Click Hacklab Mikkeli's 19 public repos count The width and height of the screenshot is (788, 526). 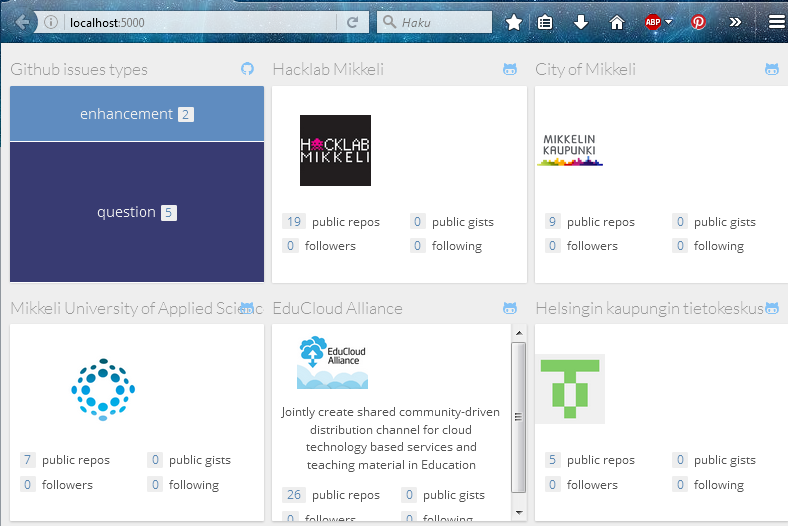click(294, 222)
